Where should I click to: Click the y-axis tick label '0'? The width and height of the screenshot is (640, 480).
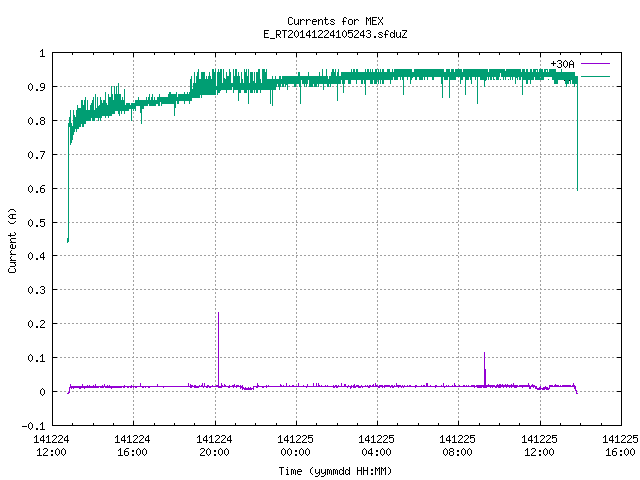coord(42,392)
